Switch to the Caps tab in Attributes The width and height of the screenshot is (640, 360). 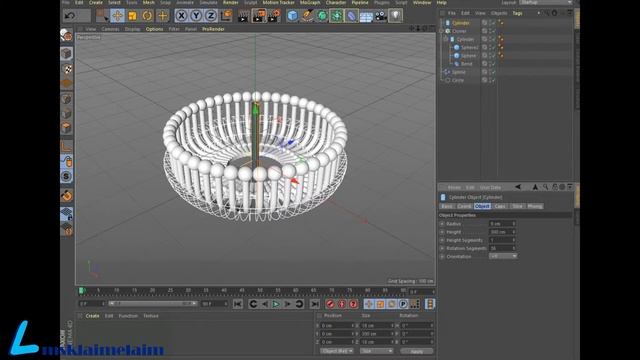tap(500, 206)
